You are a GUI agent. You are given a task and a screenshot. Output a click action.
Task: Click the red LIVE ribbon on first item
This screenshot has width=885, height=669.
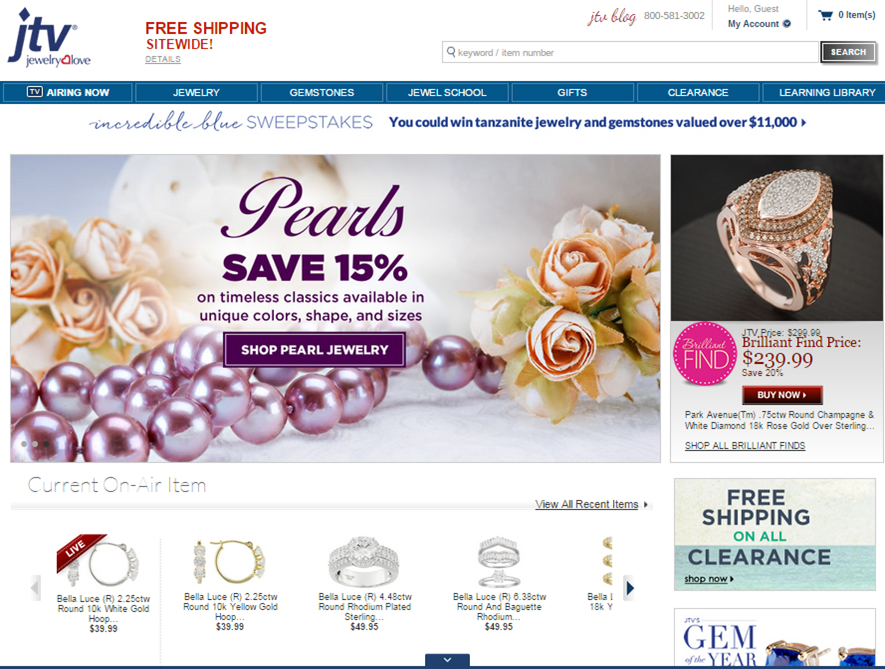[x=78, y=551]
